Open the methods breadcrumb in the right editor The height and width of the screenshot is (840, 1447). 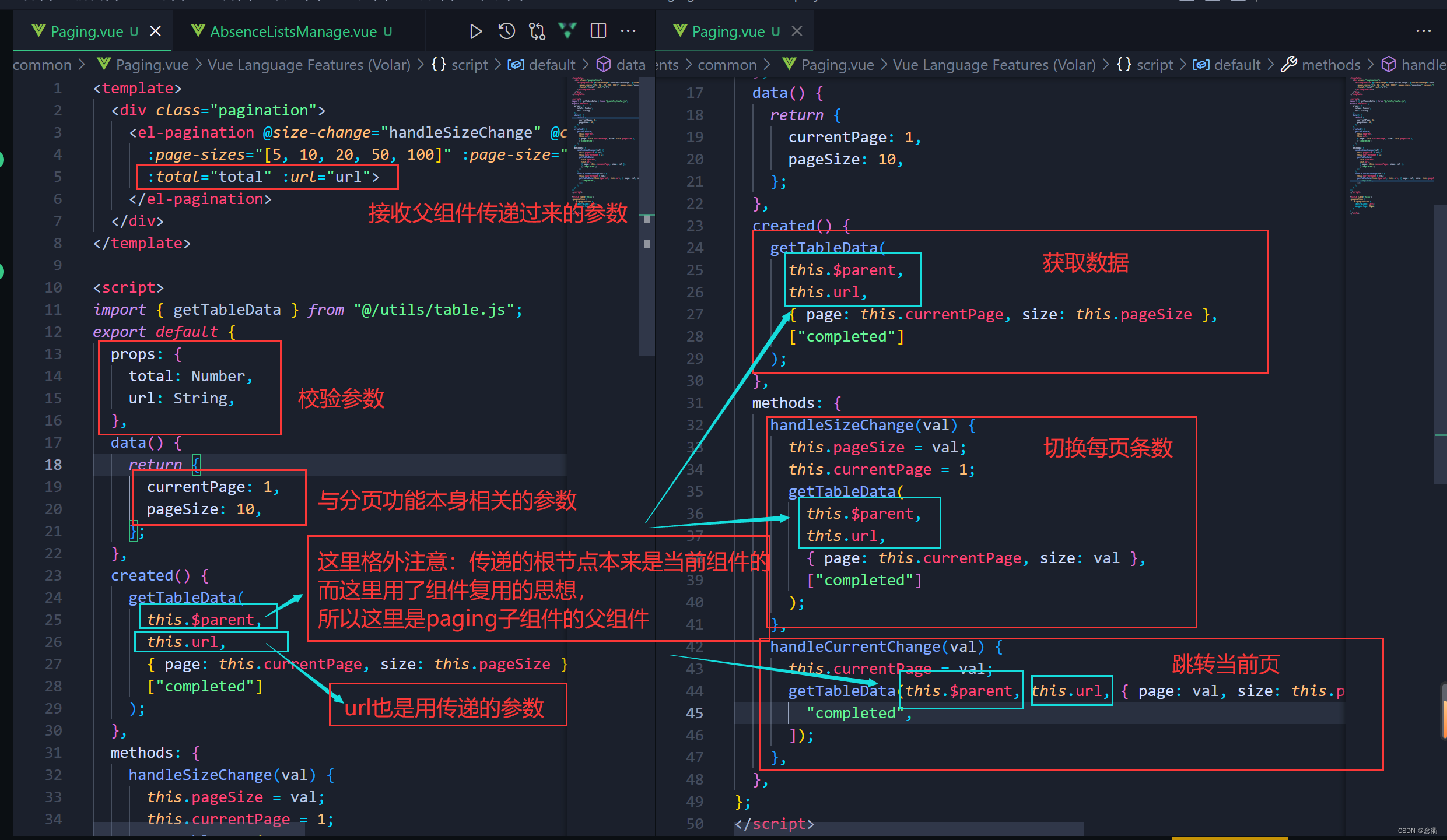pyautogui.click(x=1330, y=65)
